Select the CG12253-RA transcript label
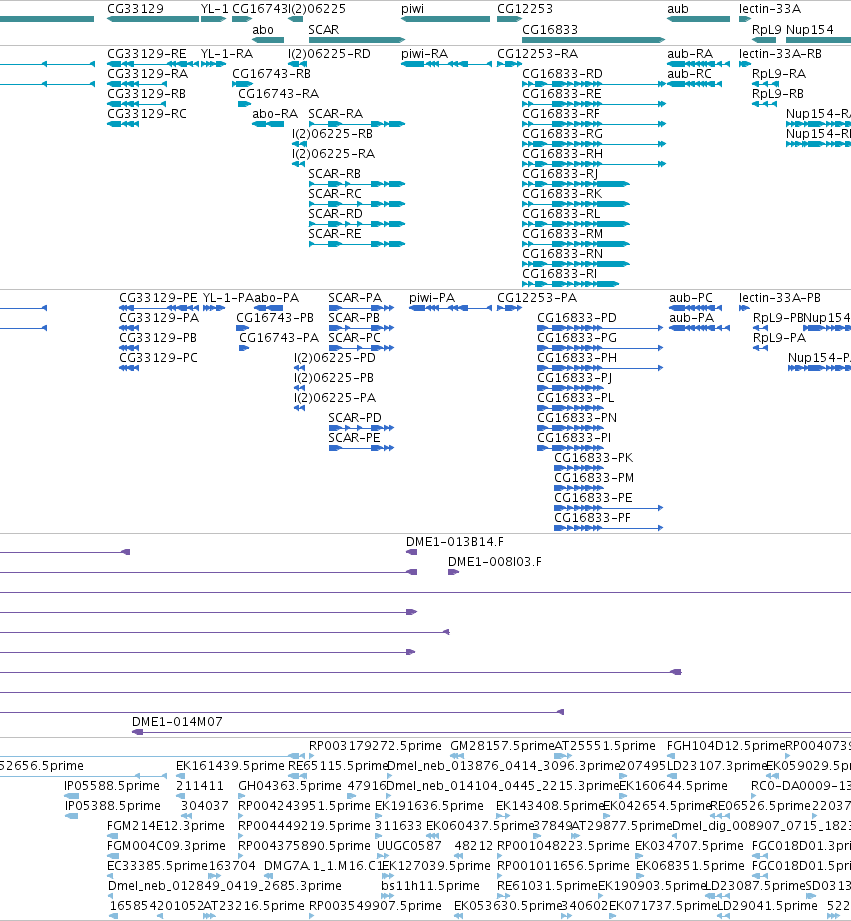Screen dimensions: 851x921 [x=537, y=53]
